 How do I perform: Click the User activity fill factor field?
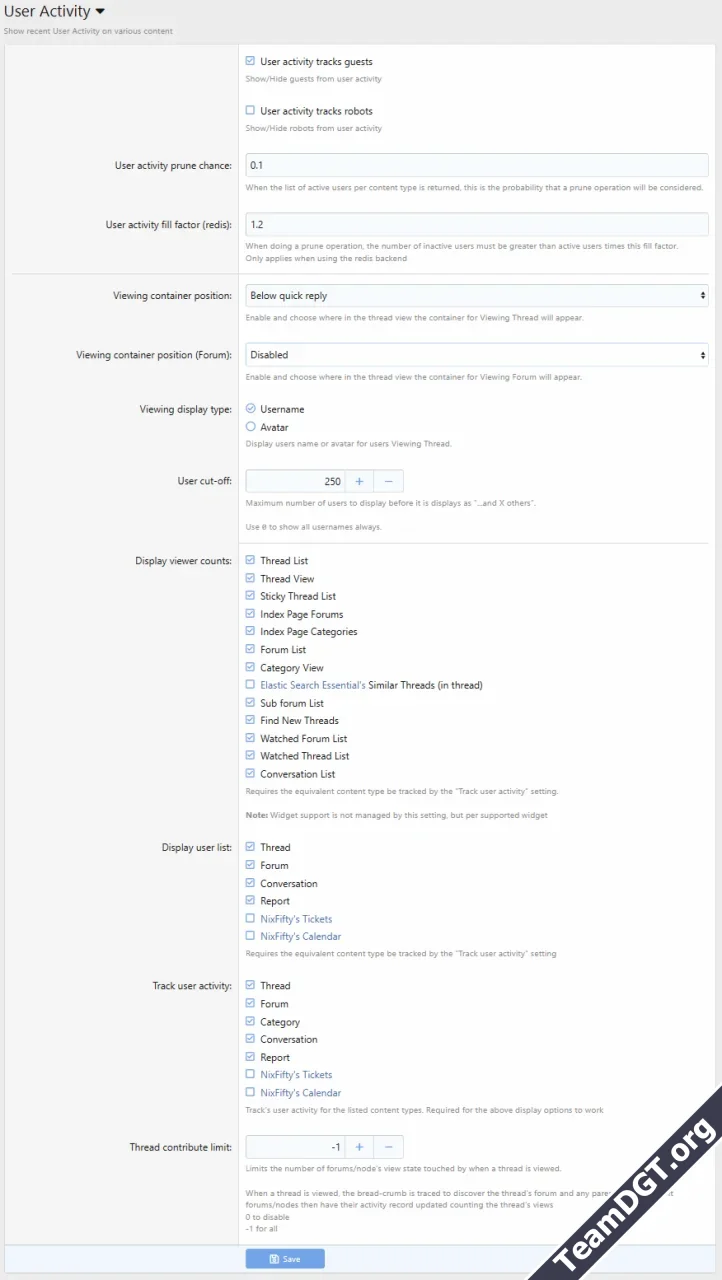[477, 225]
